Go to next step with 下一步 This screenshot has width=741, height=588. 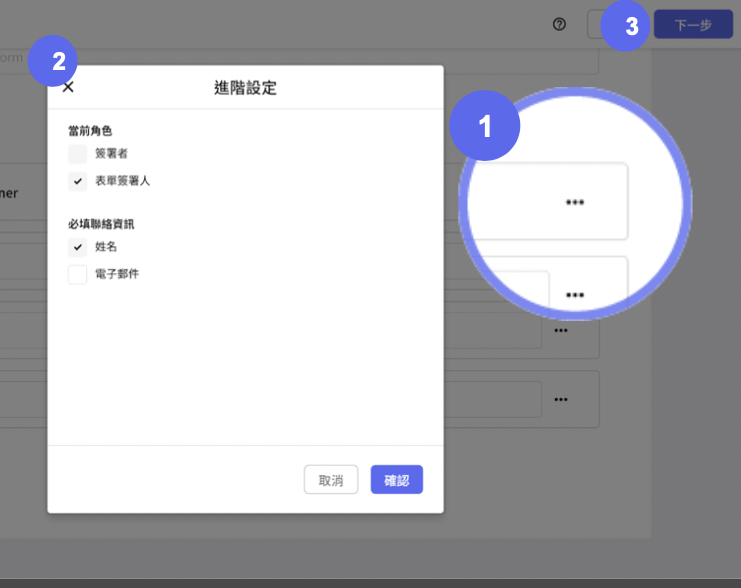click(693, 25)
